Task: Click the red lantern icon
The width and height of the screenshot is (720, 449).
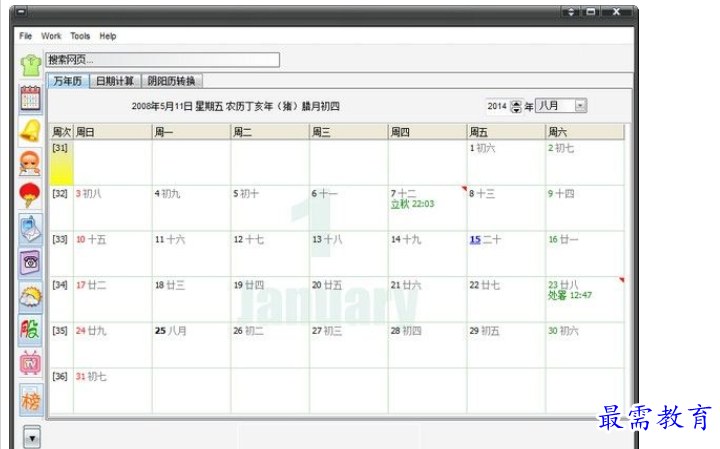Action: 31,196
